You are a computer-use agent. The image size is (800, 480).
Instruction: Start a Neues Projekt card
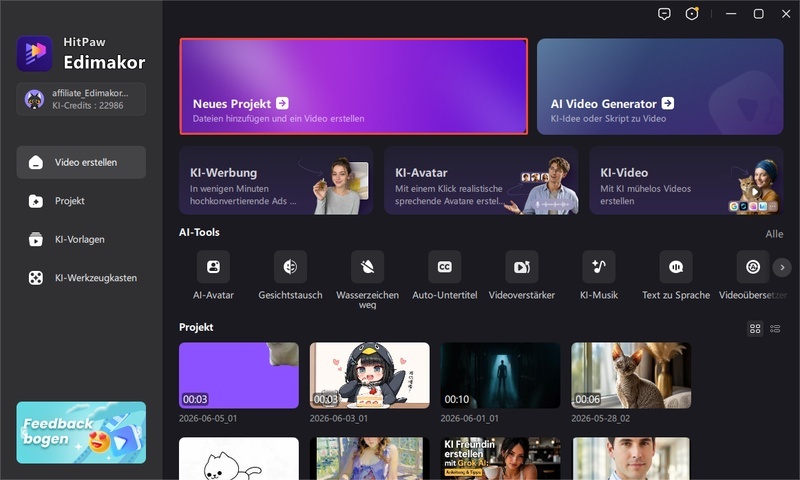pos(354,86)
